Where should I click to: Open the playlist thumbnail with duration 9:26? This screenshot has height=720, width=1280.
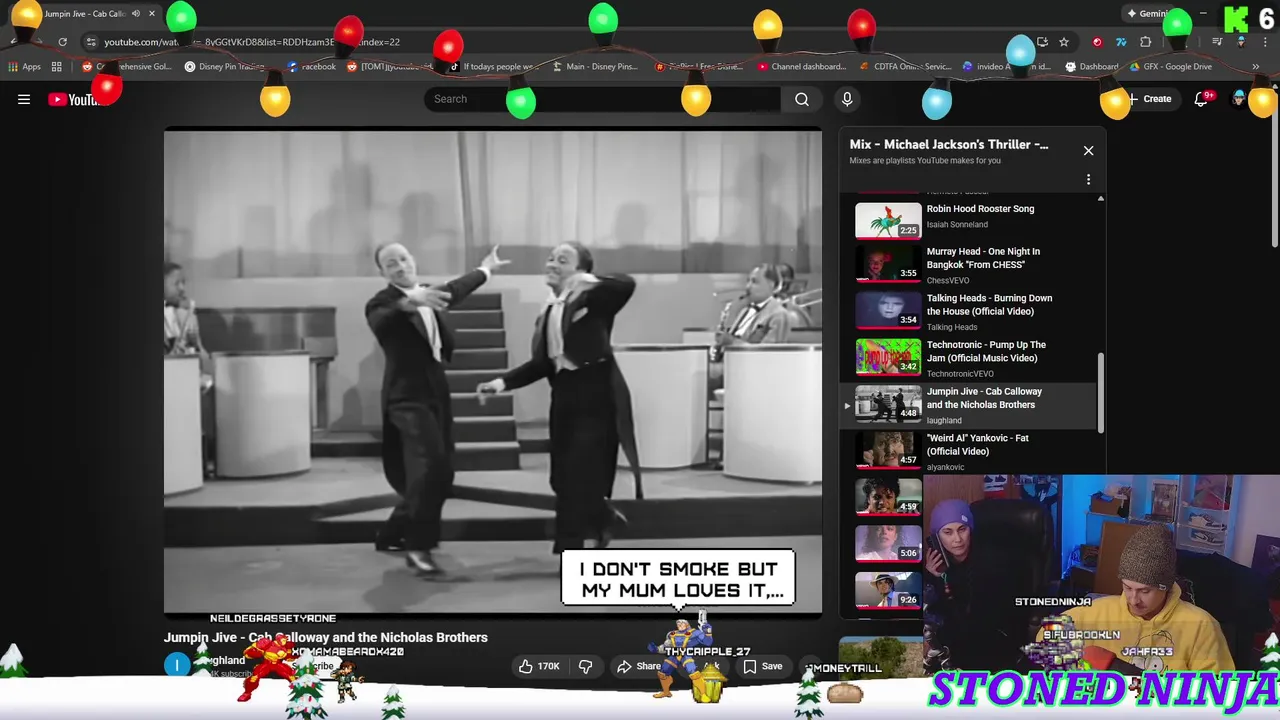(x=888, y=590)
